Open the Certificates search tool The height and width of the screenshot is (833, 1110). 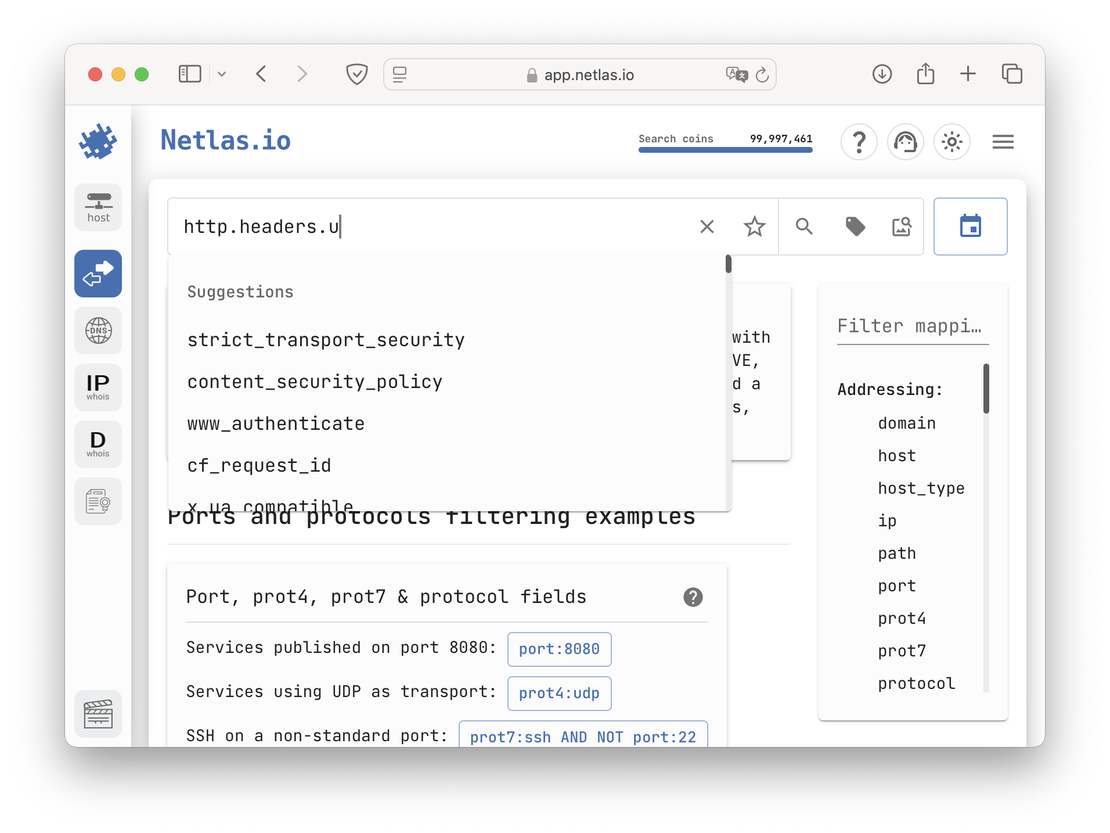tap(98, 501)
